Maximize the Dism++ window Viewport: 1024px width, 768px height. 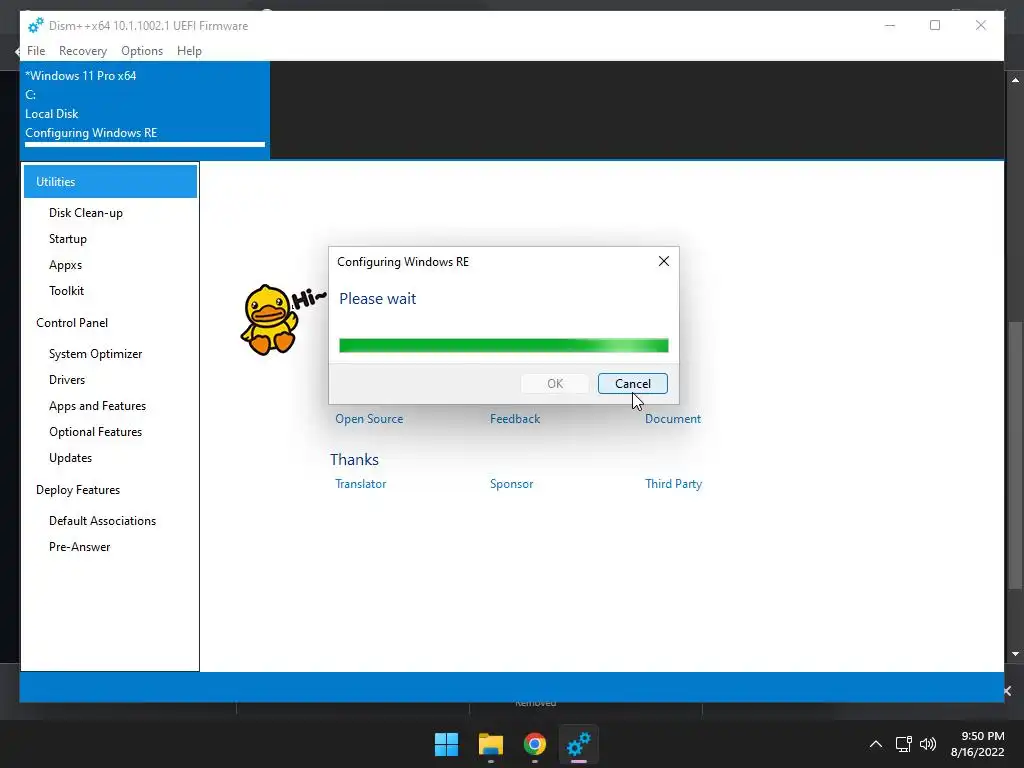[x=935, y=25]
